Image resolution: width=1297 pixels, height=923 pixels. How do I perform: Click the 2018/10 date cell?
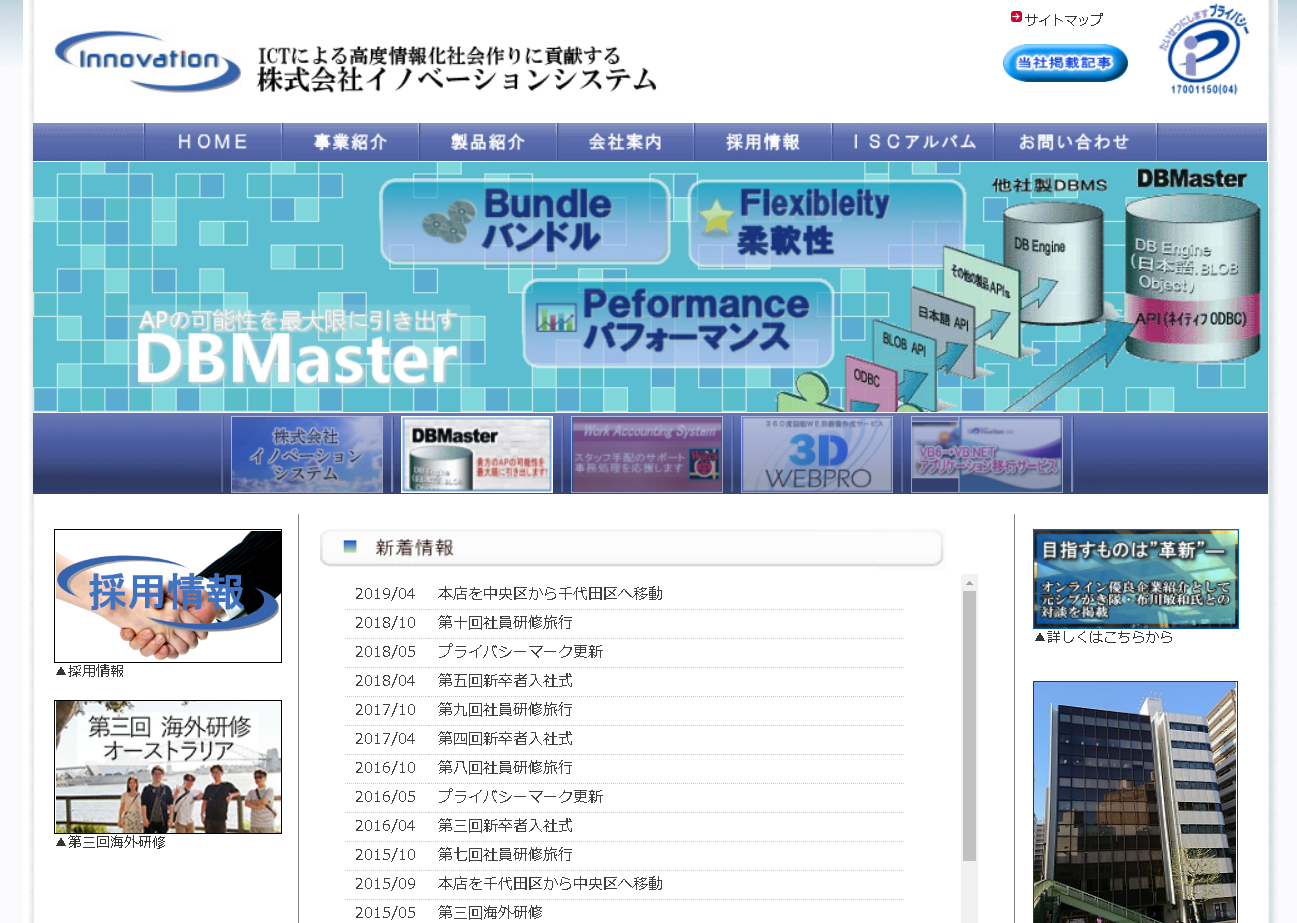(385, 623)
